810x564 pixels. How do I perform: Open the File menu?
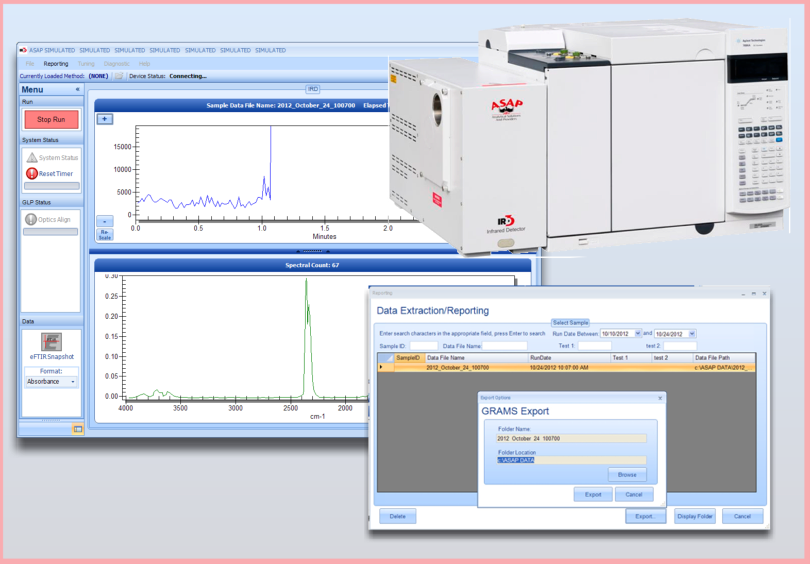[30, 64]
